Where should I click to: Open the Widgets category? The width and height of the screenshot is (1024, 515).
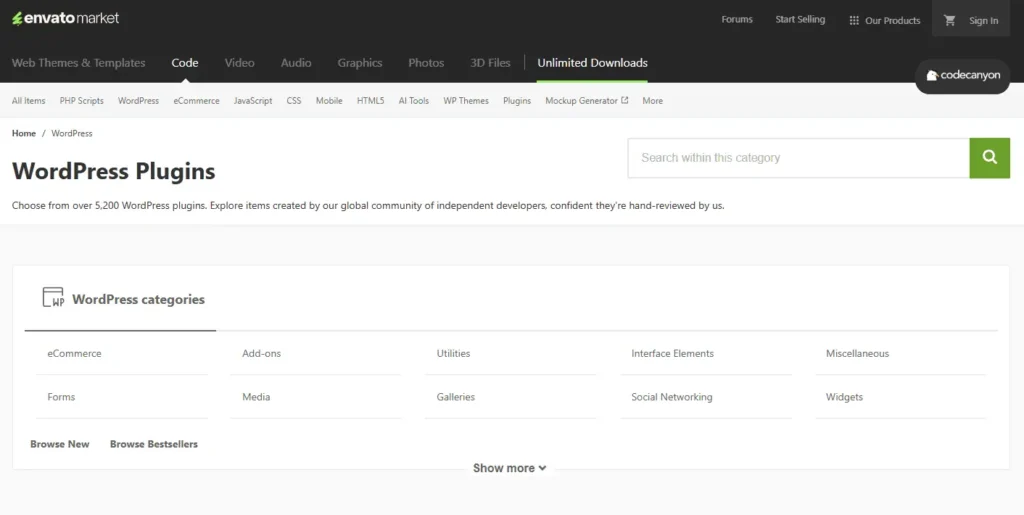point(844,397)
